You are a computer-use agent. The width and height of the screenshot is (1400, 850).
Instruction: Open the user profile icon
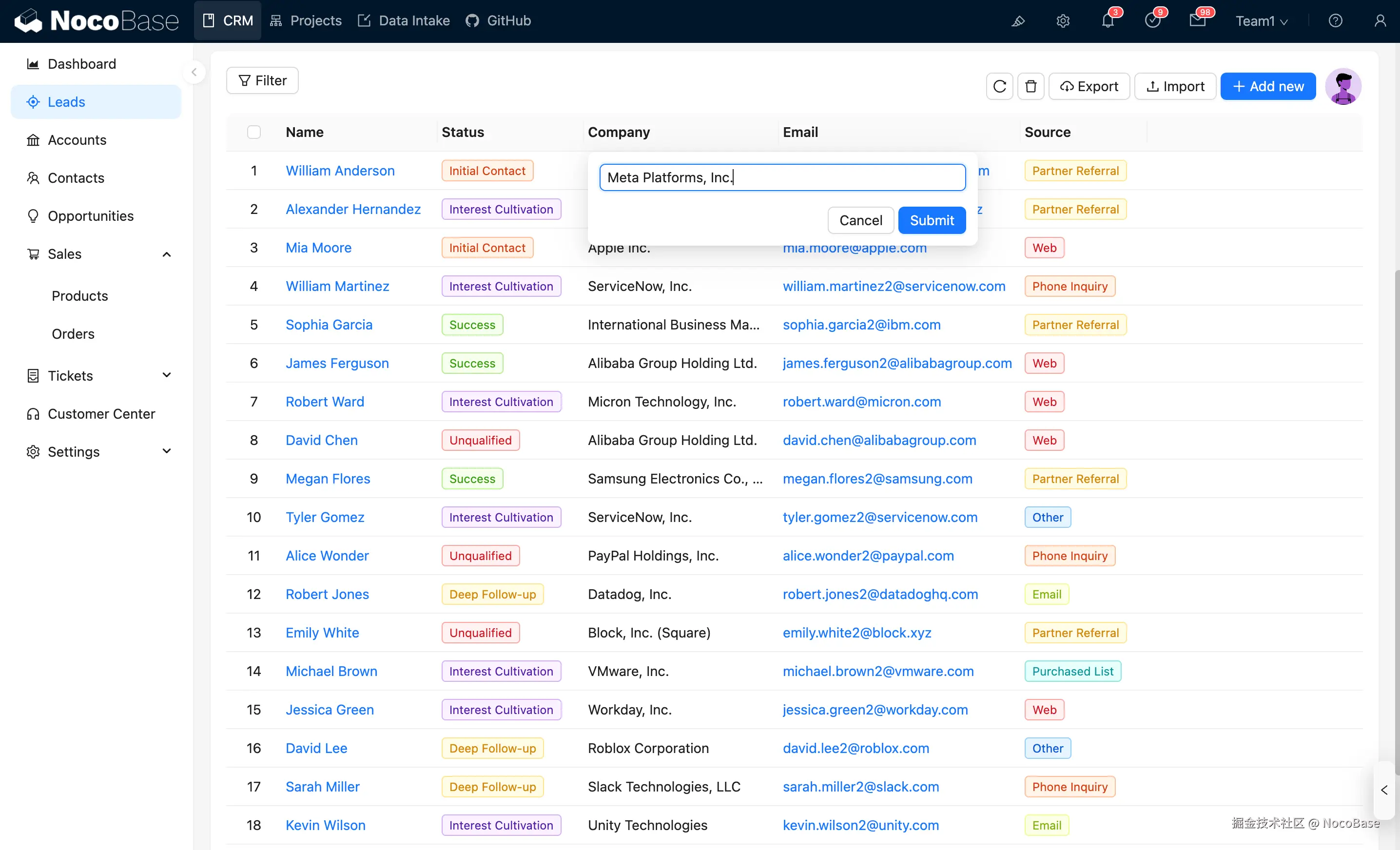pos(1380,21)
